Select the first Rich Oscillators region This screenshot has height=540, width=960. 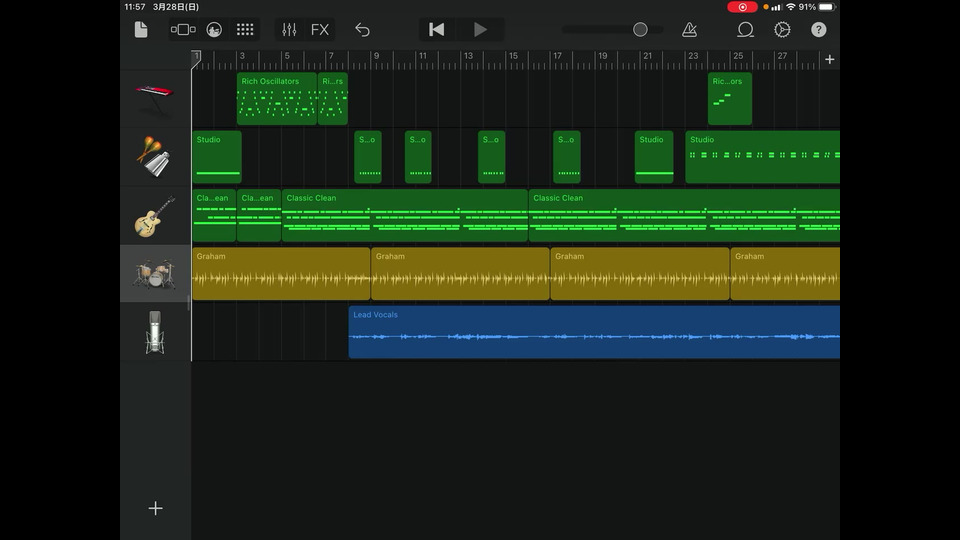[x=277, y=99]
